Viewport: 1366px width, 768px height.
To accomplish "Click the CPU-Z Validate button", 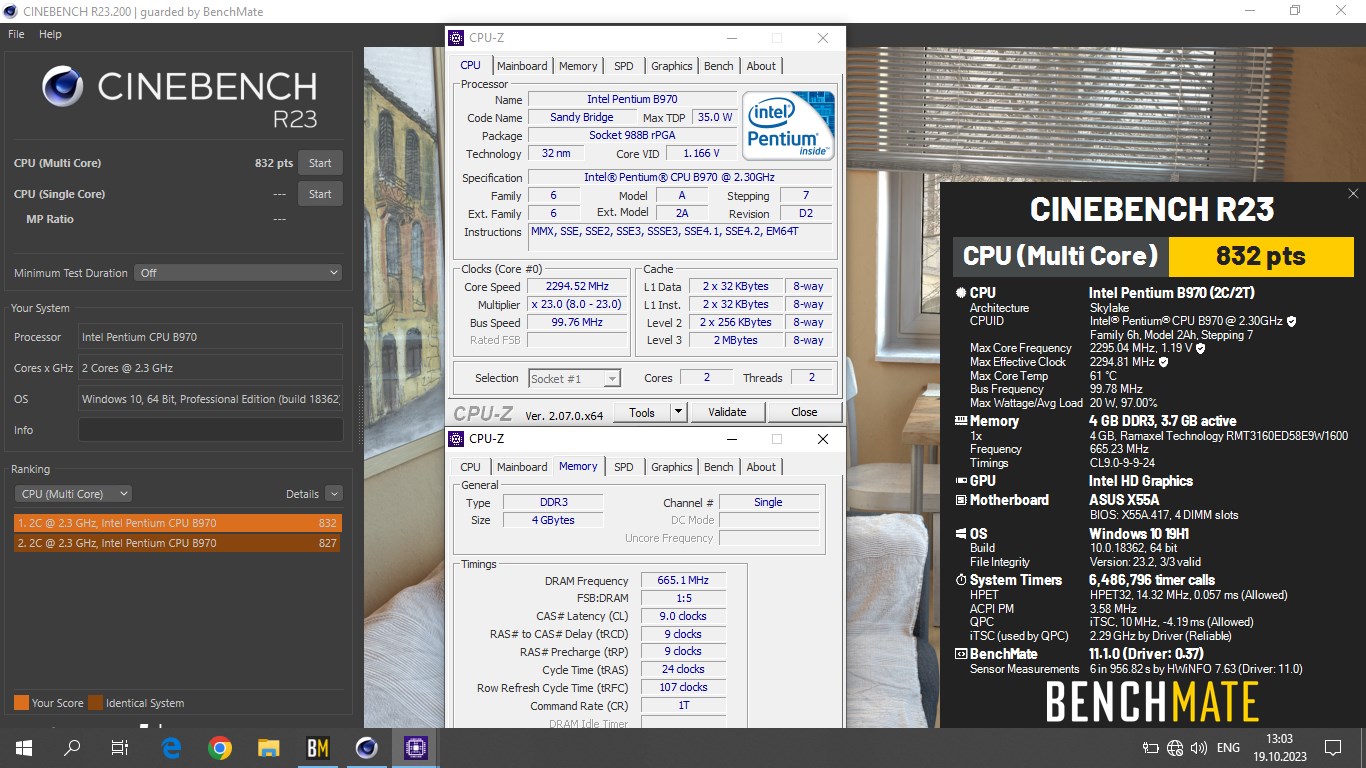I will (727, 412).
